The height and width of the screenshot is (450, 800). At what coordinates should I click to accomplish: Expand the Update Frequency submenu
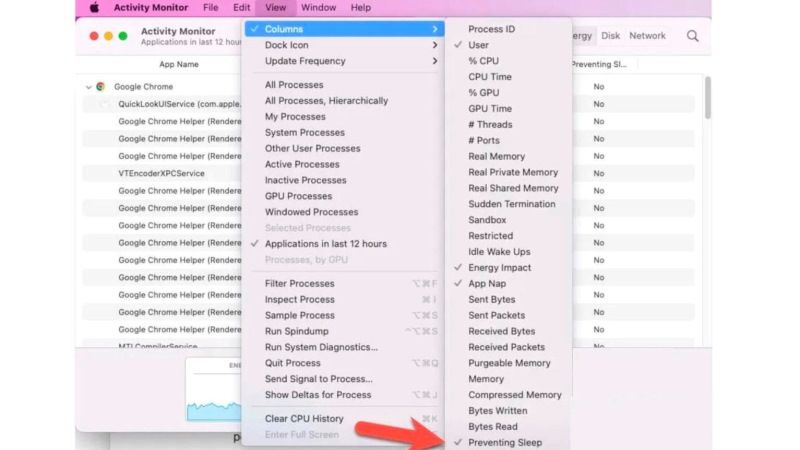pyautogui.click(x=344, y=61)
